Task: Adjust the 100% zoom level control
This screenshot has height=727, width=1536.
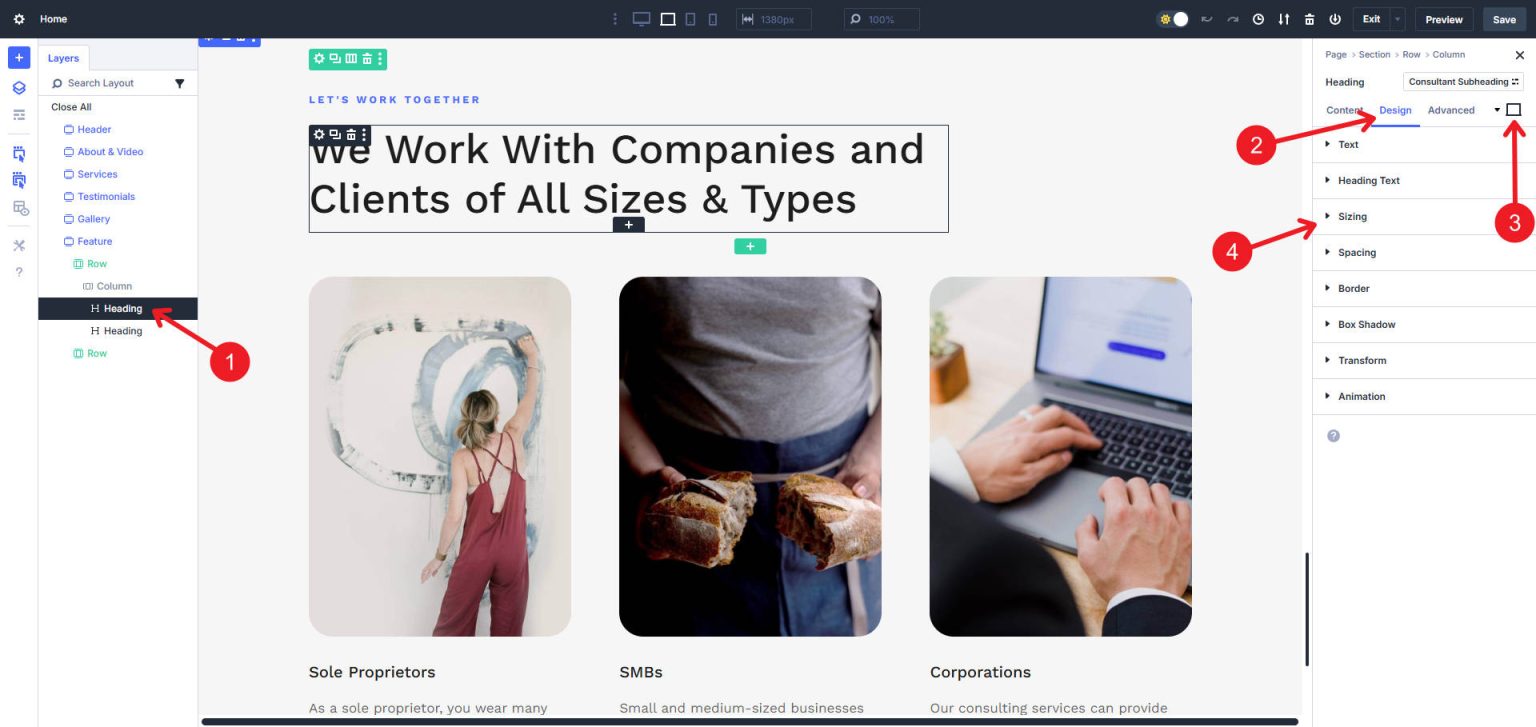Action: [881, 19]
